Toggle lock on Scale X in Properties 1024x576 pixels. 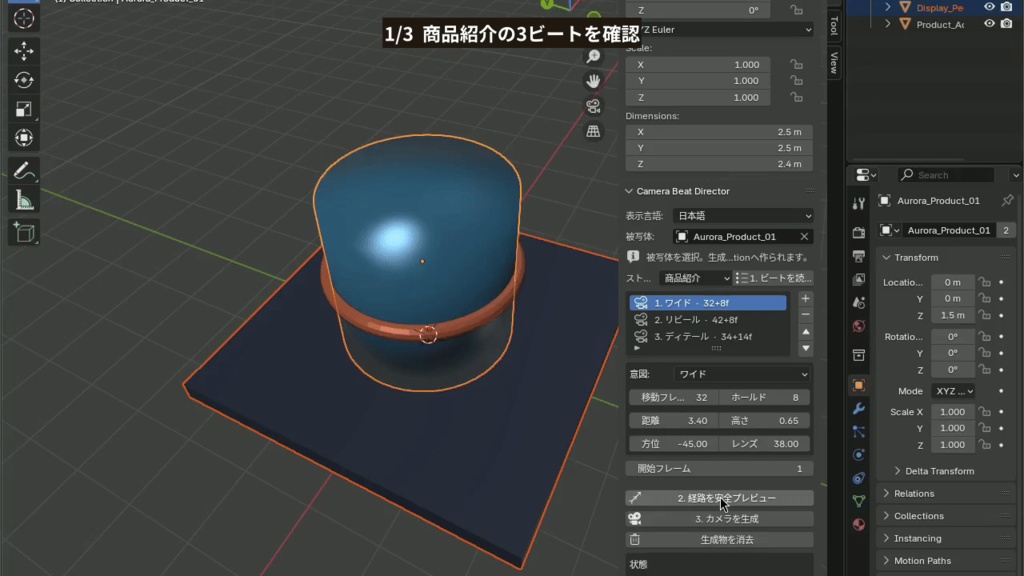tap(984, 412)
